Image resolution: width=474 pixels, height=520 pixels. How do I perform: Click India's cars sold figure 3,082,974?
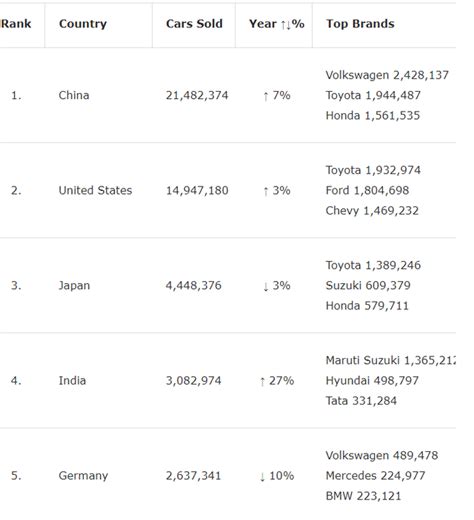pos(193,381)
